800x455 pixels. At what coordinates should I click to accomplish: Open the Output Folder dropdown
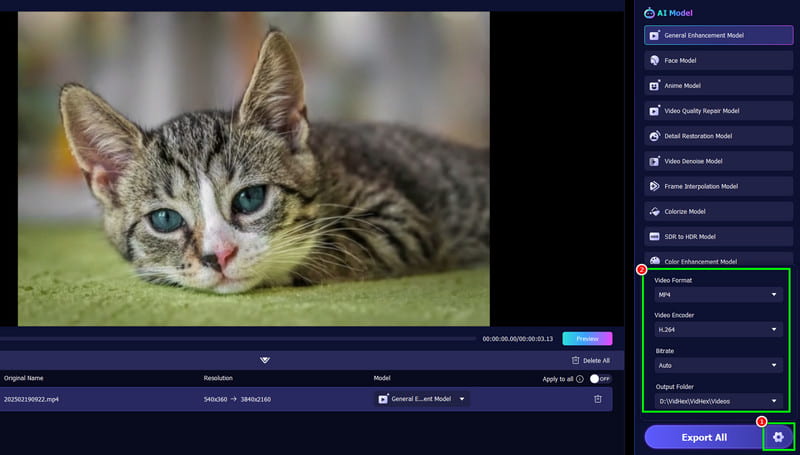coord(718,401)
